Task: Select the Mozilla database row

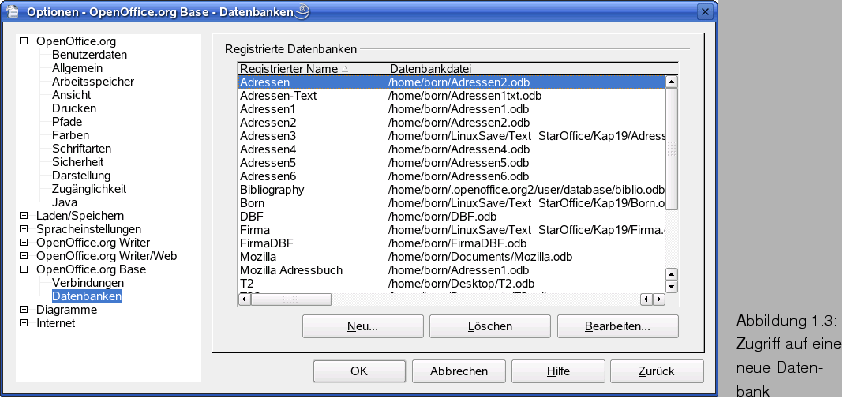Action: click(x=451, y=257)
